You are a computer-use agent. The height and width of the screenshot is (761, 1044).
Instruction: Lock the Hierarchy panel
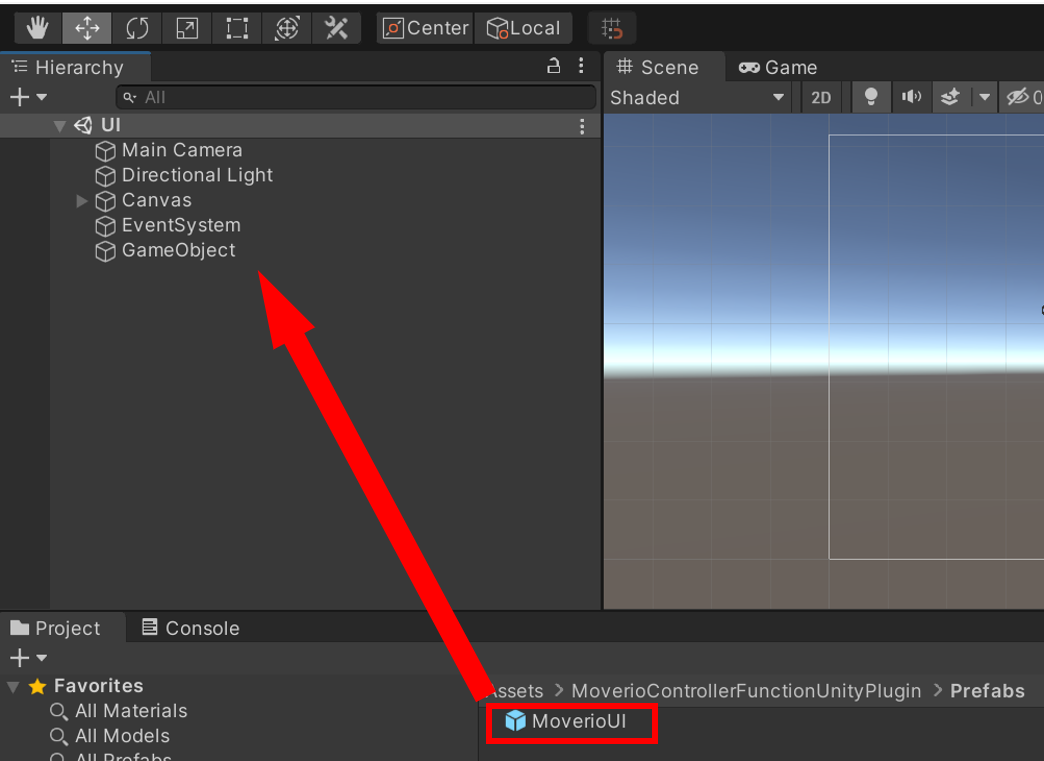click(553, 65)
